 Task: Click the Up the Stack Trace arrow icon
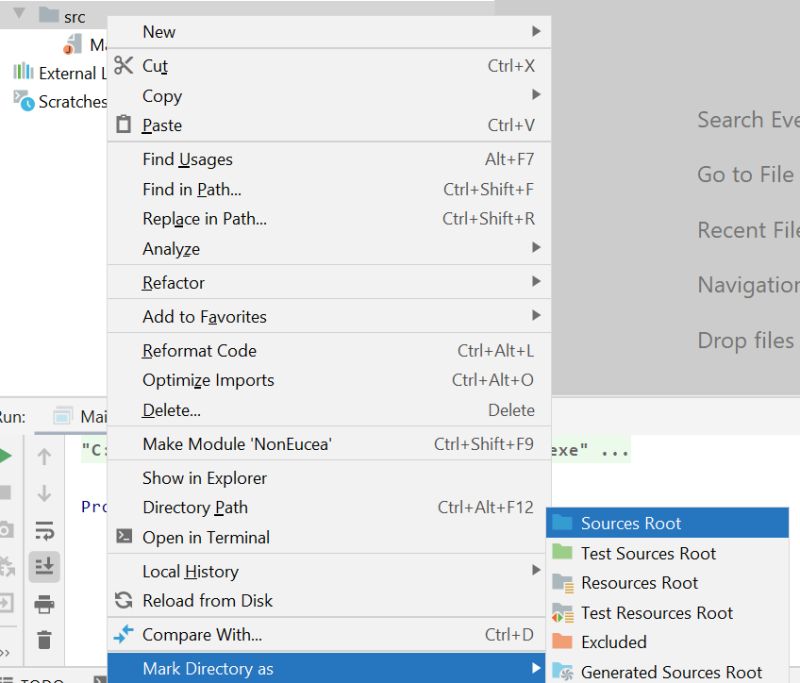point(44,457)
